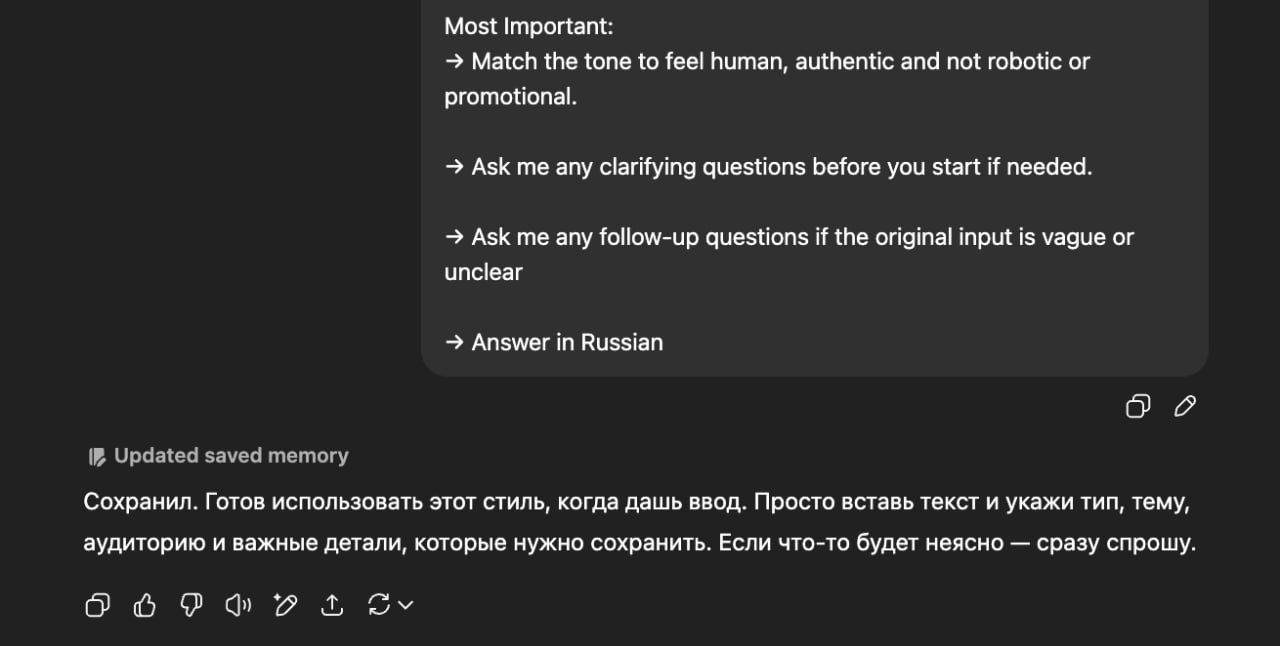This screenshot has width=1280, height=646.
Task: Regenerate the assistant's response
Action: 378,605
